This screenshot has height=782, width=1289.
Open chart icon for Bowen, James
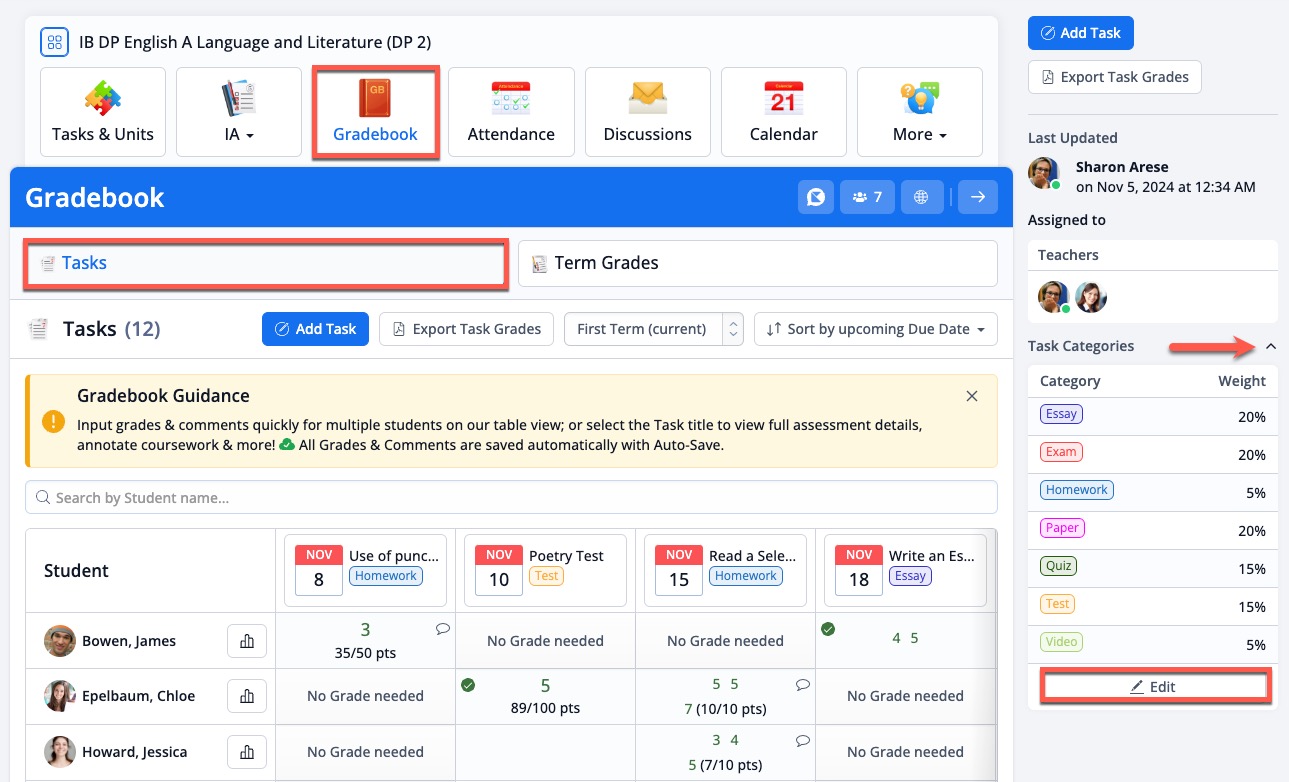pos(247,641)
